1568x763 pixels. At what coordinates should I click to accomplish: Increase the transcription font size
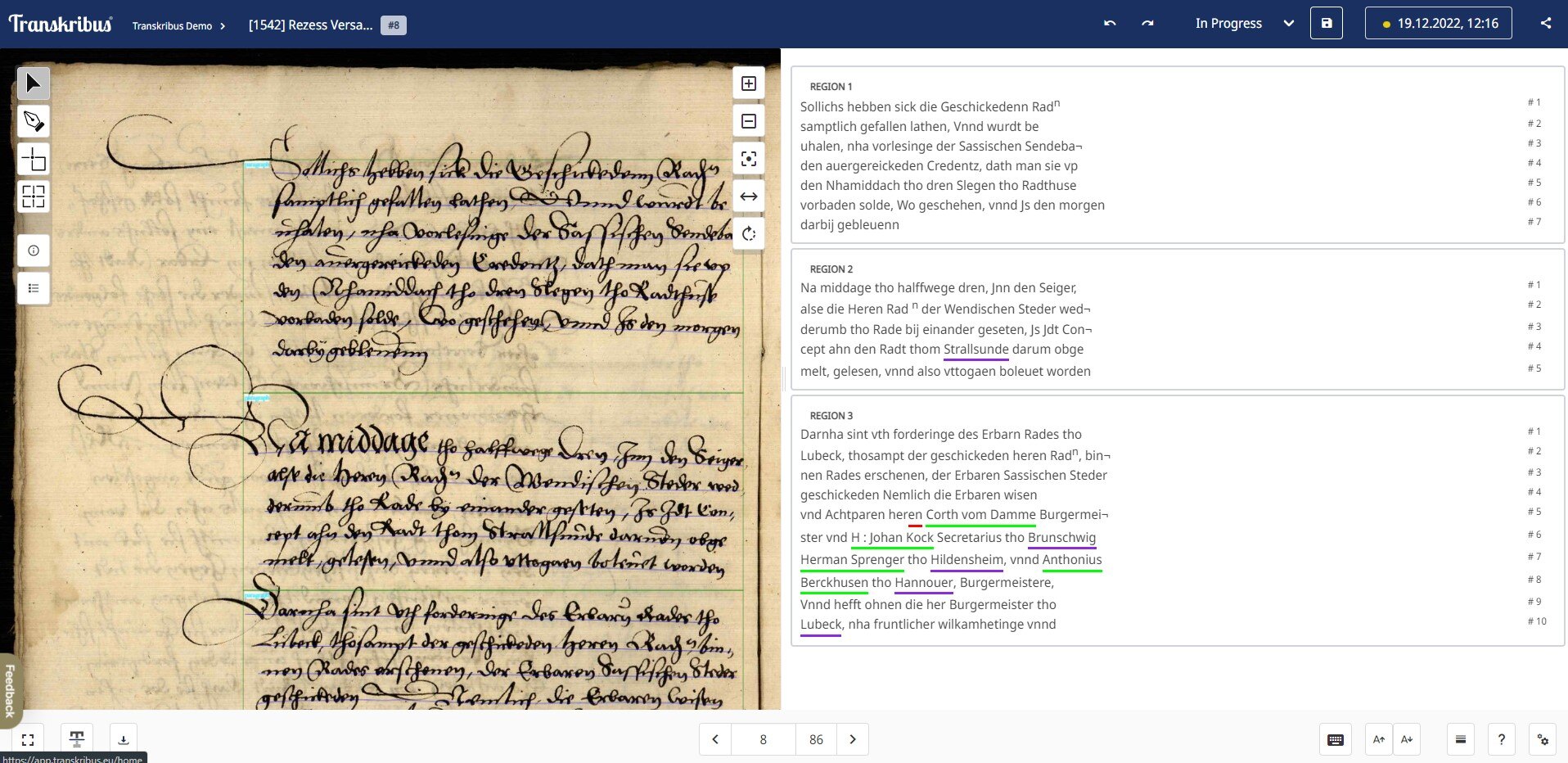(1378, 739)
